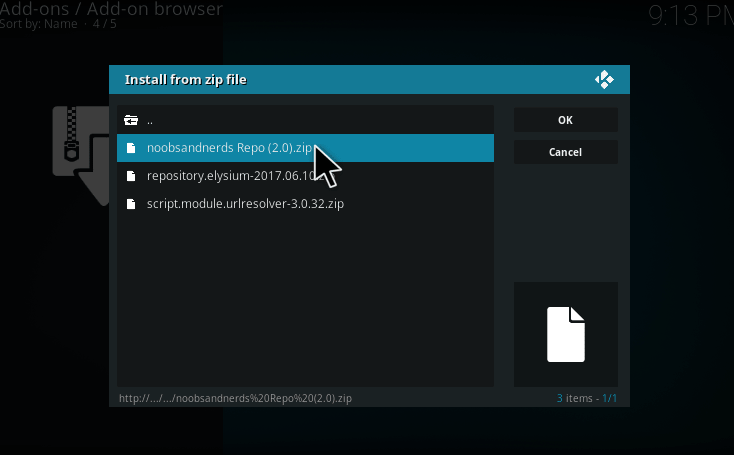Click the clock time display
Viewport: 734px width, 455px height.
point(691,15)
